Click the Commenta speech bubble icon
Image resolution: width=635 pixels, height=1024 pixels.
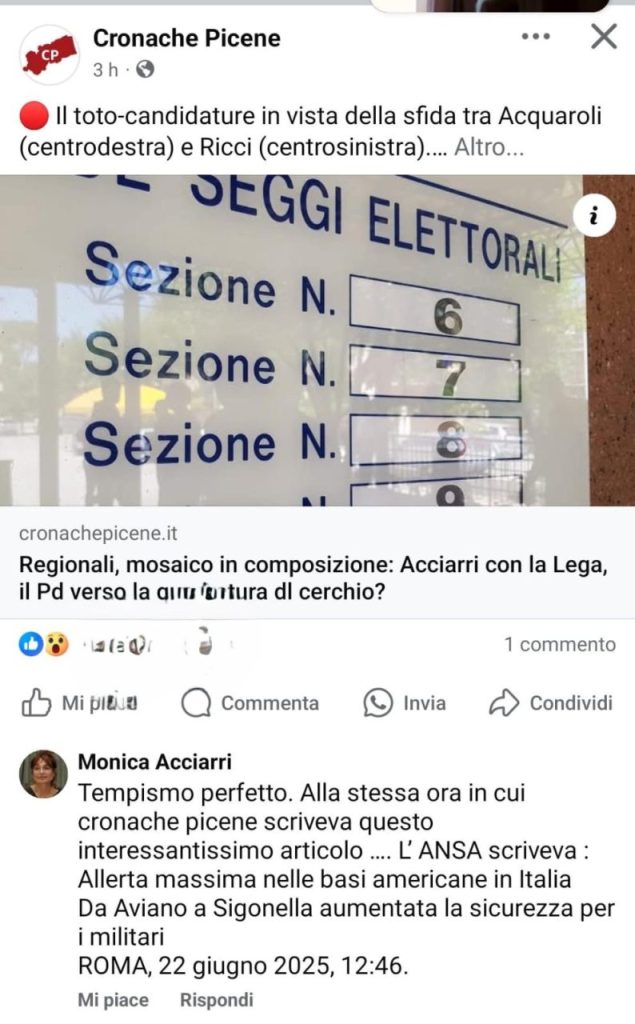(196, 703)
